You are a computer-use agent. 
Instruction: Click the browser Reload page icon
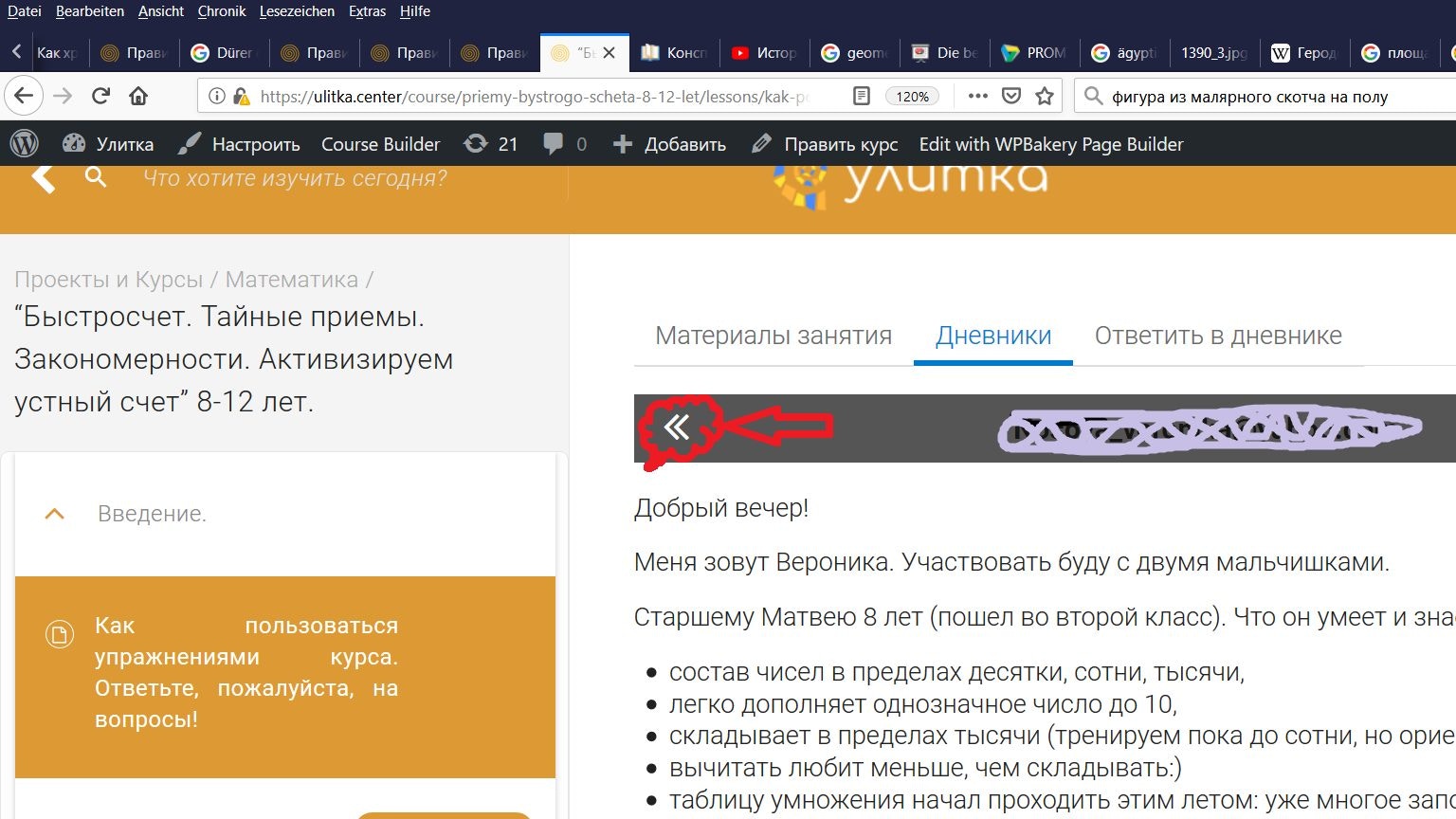[x=100, y=96]
